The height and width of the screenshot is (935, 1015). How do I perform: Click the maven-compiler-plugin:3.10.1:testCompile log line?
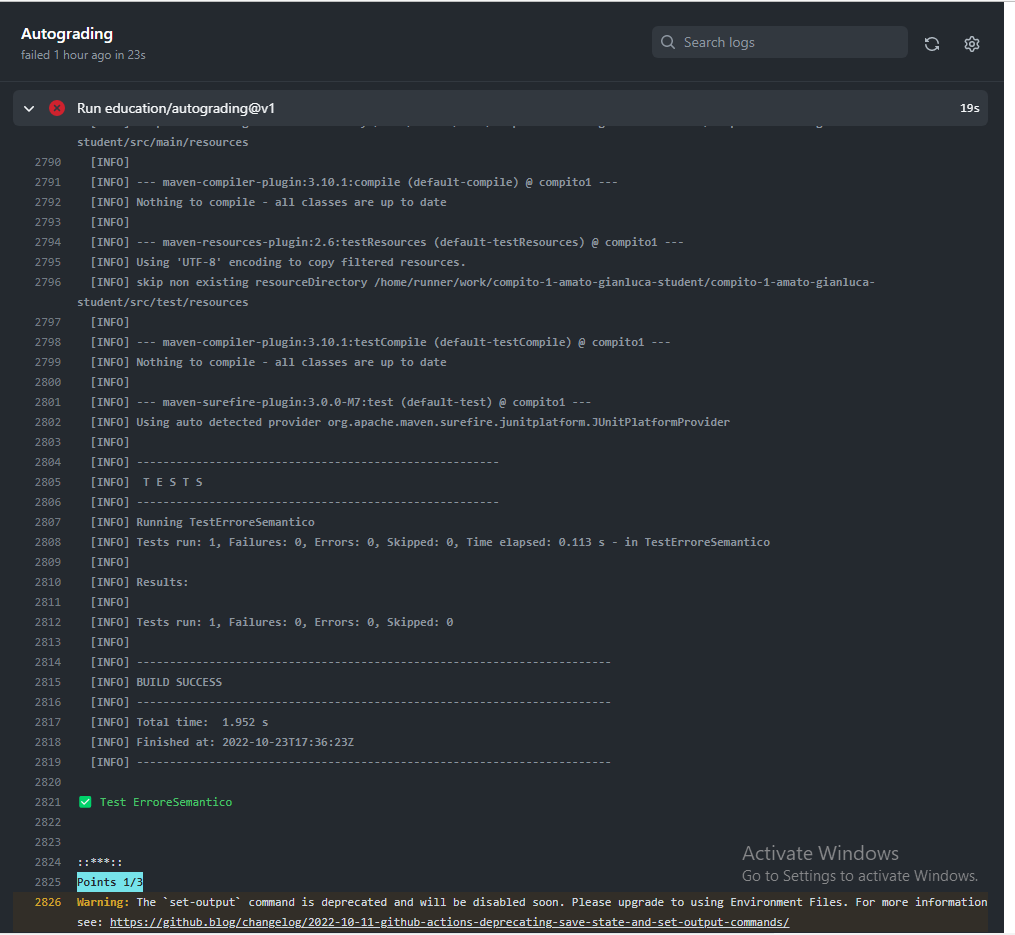[381, 342]
